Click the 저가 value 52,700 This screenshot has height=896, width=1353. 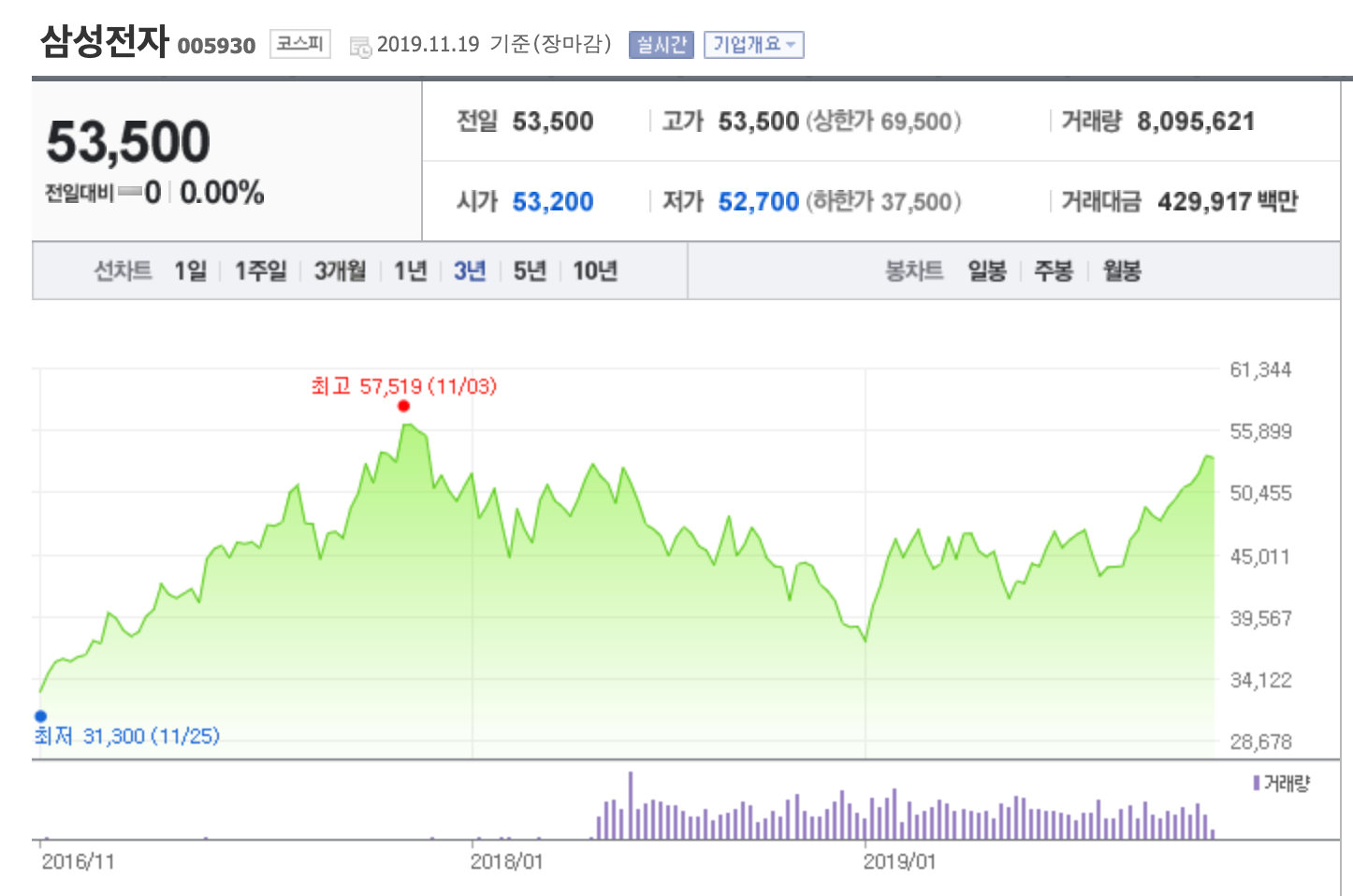[759, 202]
